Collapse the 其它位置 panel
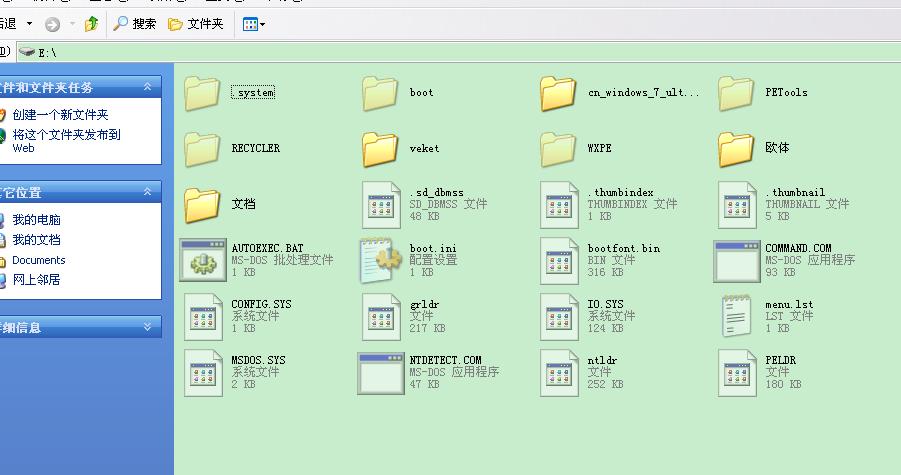Screen dimensions: 901x475 point(148,192)
